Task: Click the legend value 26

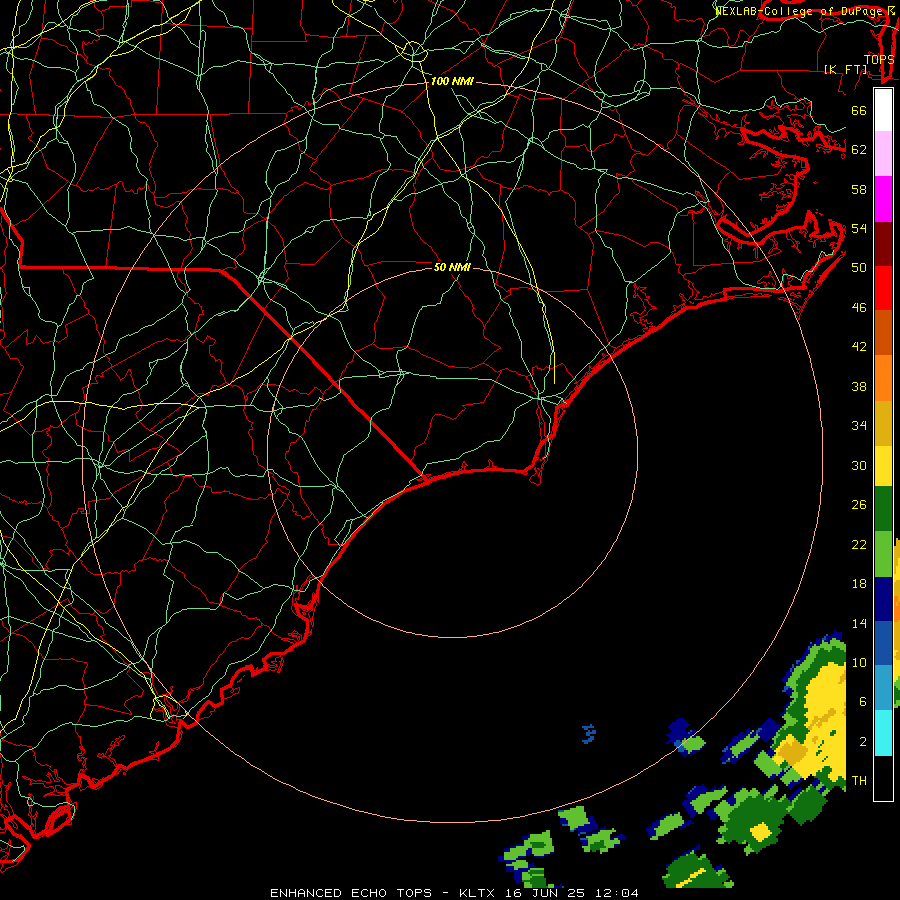Action: tap(859, 505)
